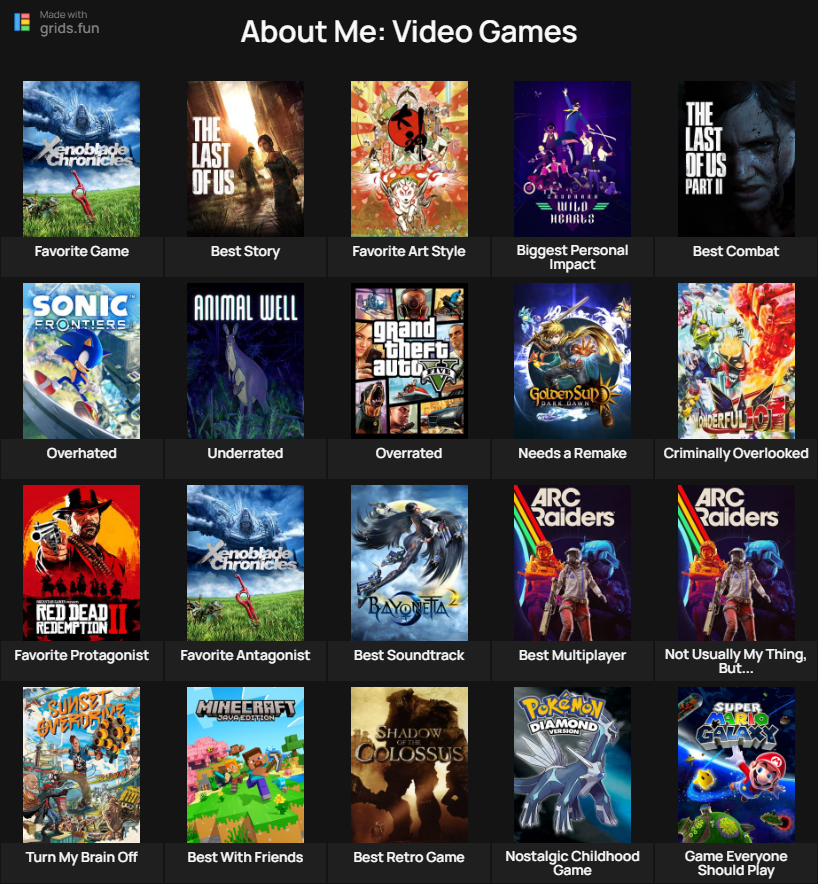Click the grids.fun logo icon
The height and width of the screenshot is (884, 818).
tap(21, 22)
